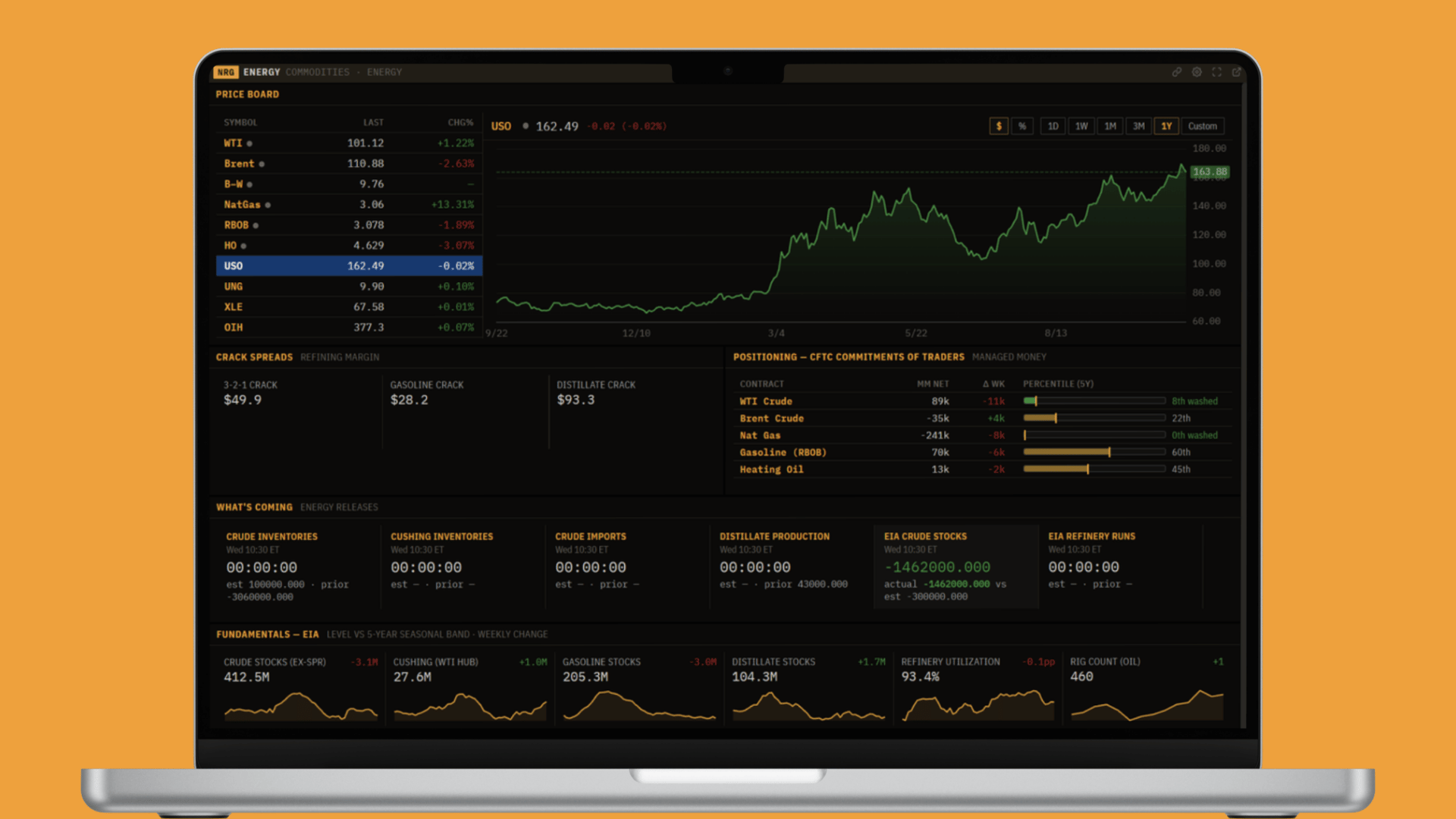Open the EIA Crude Stocks release card

955,566
